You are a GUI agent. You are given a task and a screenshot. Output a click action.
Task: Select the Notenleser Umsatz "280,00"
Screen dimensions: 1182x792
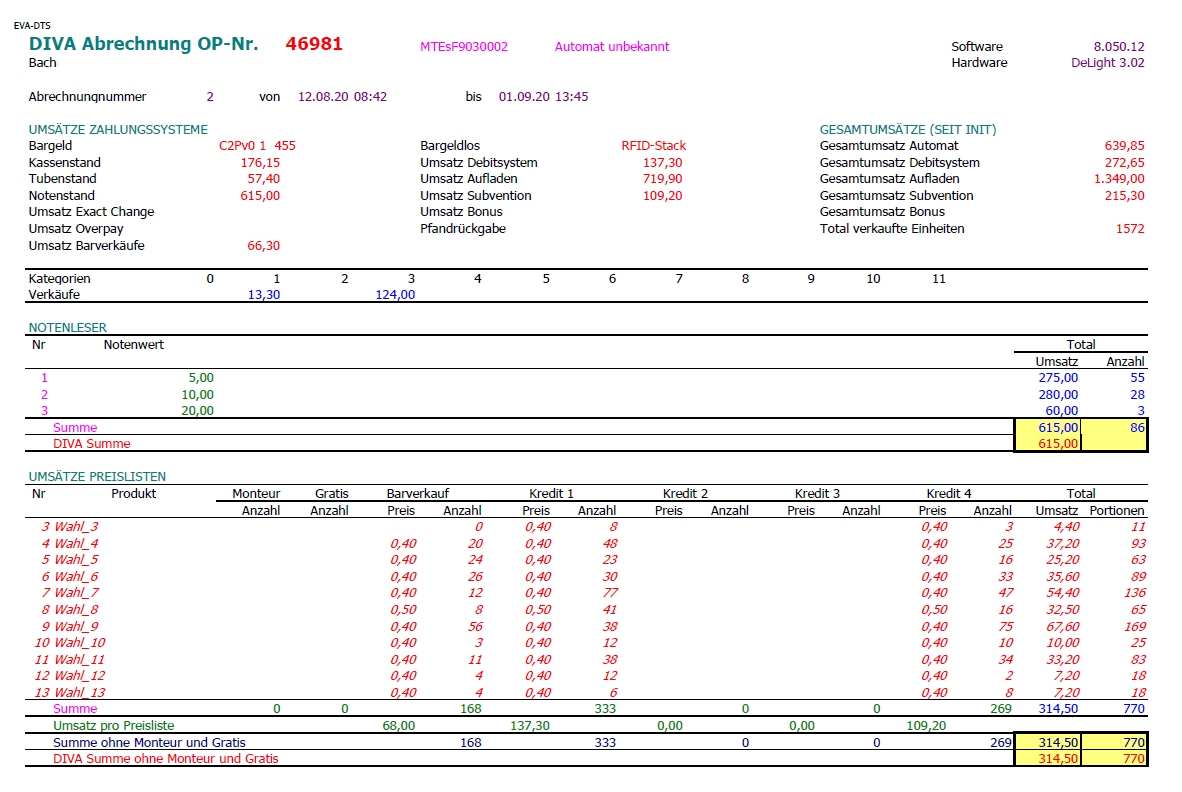1058,395
